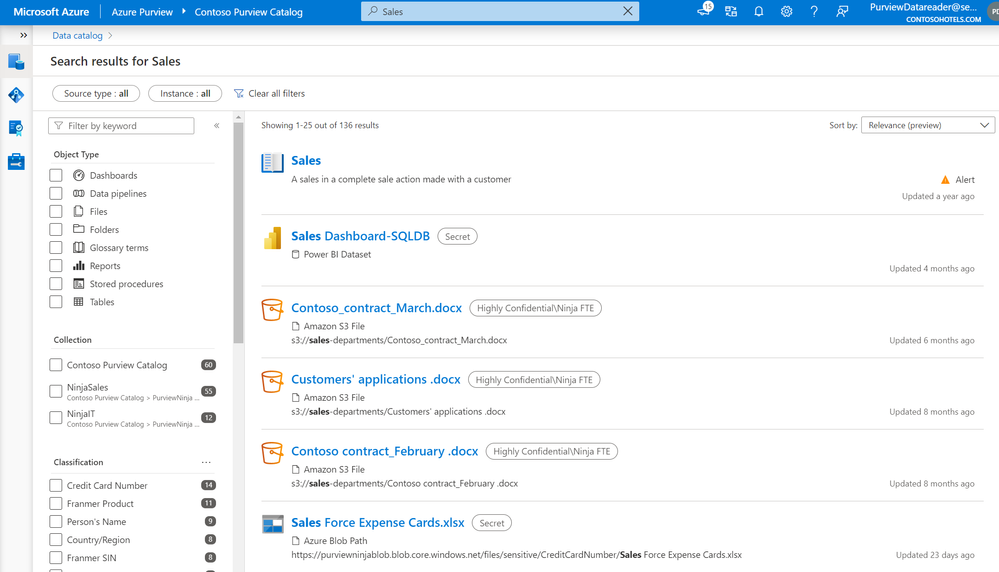Collapse the filter panel with double arrow
Viewport: 999px width, 572px height.
217,126
